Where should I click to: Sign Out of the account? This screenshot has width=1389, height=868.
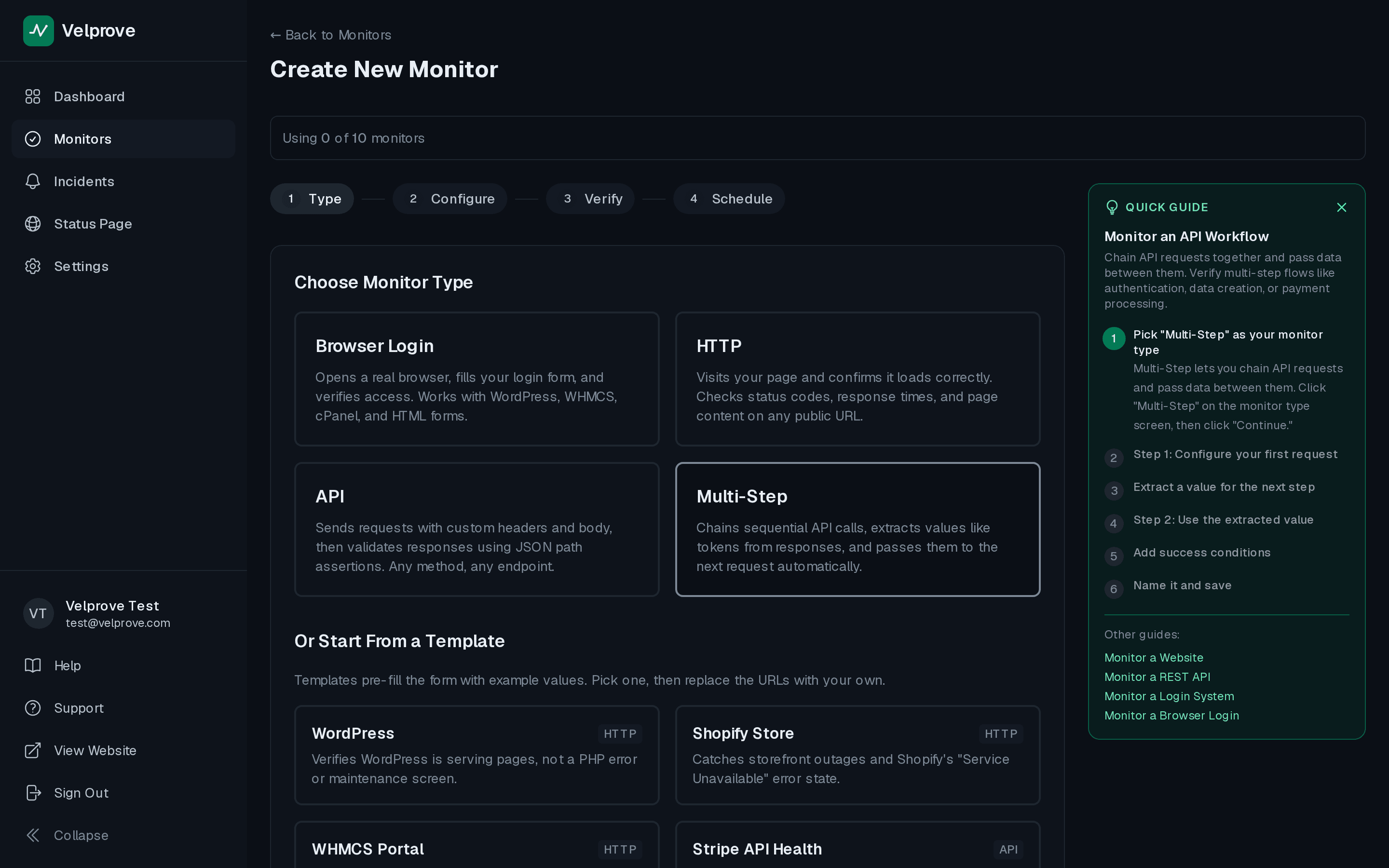pos(123,793)
